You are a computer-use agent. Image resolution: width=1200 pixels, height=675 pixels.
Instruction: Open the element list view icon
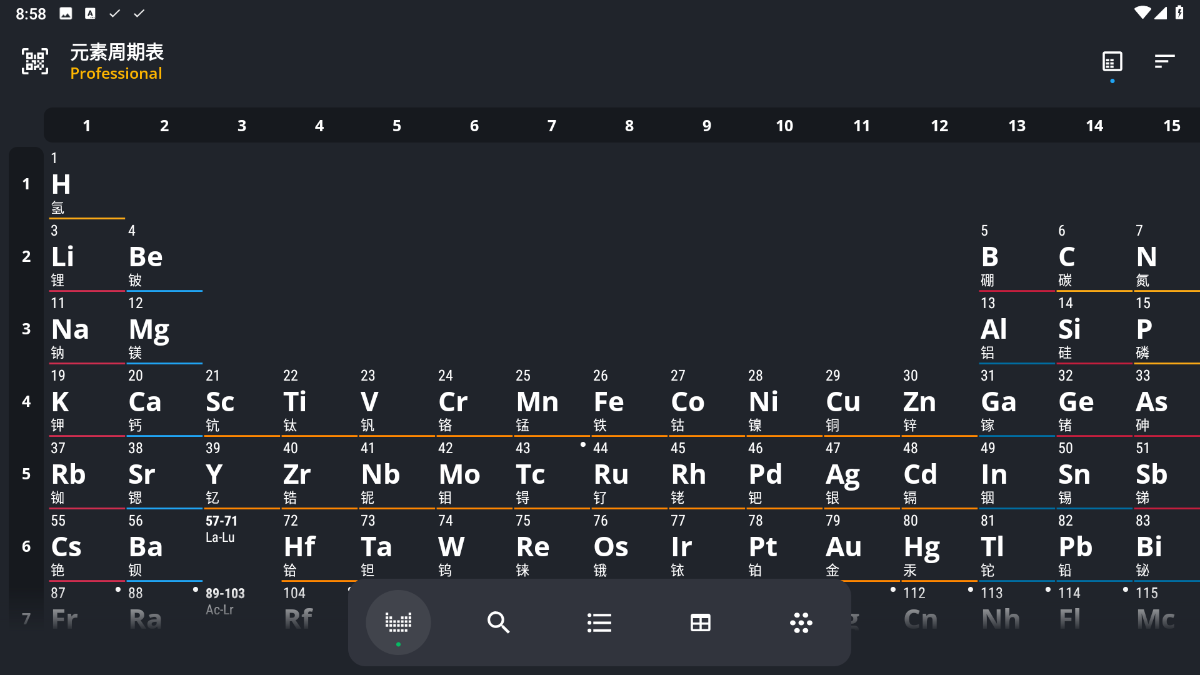click(599, 623)
